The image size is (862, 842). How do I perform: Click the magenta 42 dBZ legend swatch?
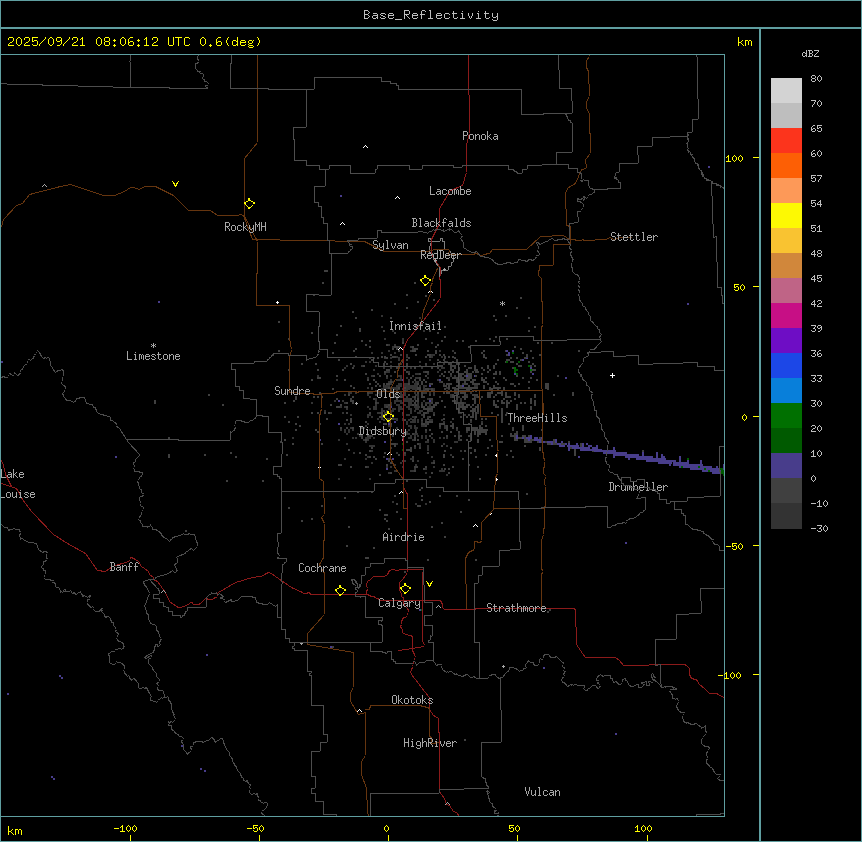pos(786,315)
